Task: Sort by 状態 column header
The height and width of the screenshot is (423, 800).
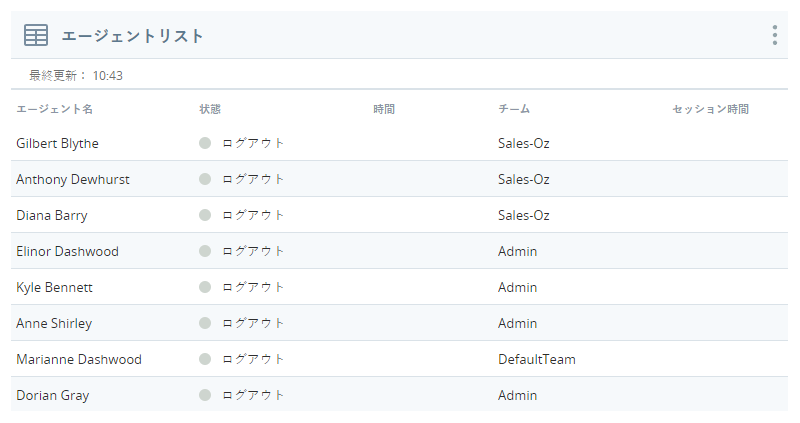Action: click(210, 109)
